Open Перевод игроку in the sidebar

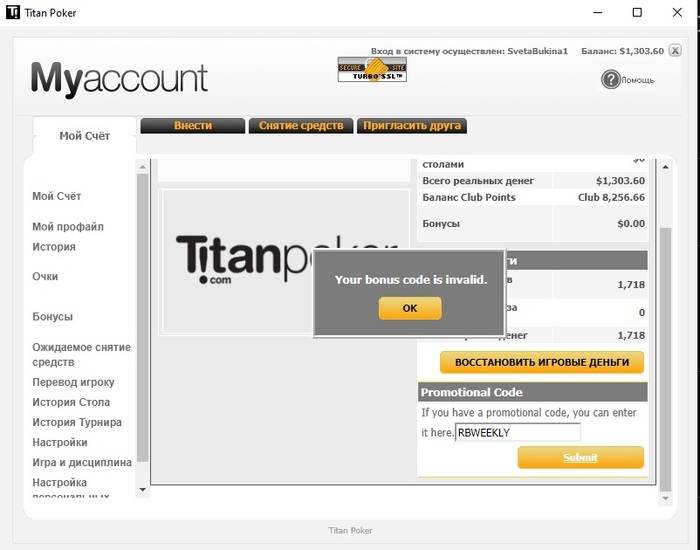pos(73,382)
